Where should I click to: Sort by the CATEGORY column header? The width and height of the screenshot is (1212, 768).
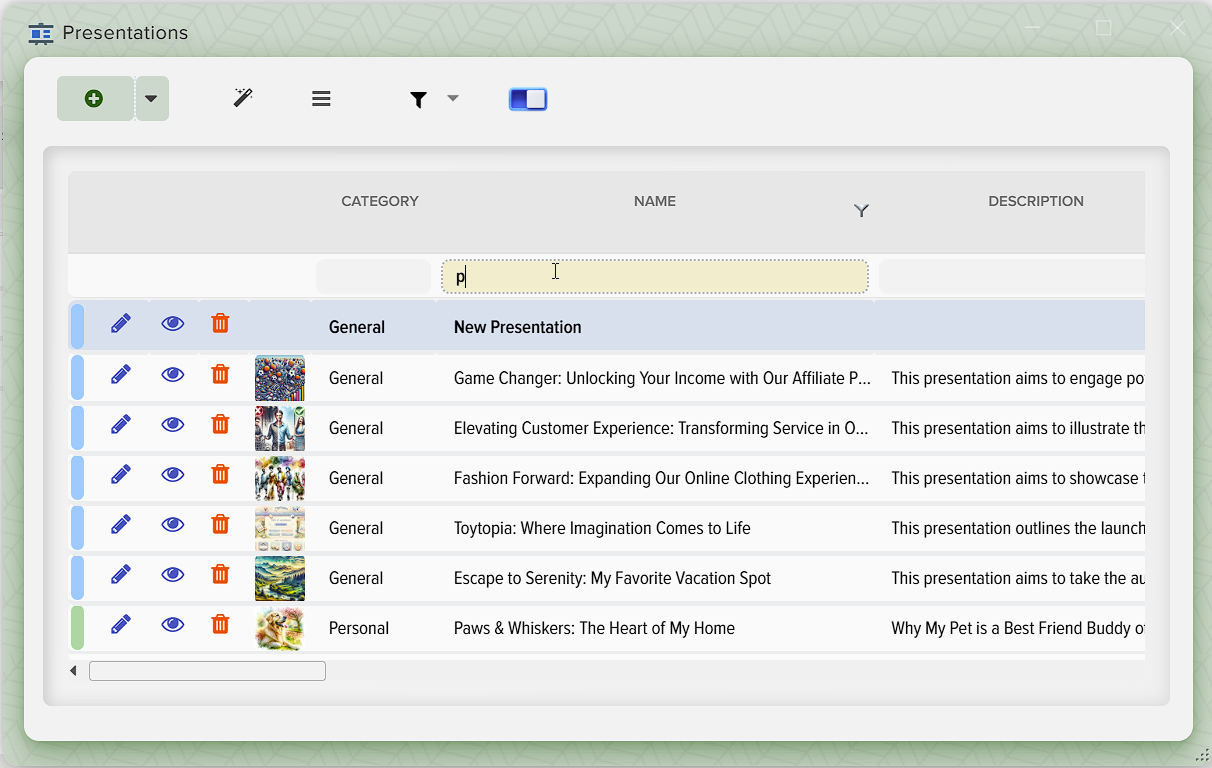(380, 201)
